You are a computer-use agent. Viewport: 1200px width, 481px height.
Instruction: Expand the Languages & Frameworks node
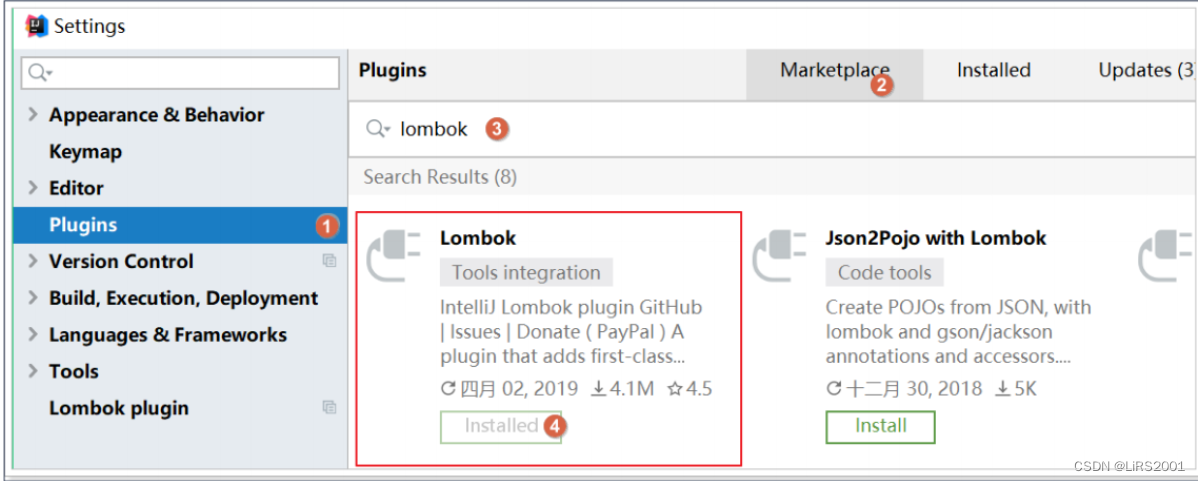pyautogui.click(x=34, y=335)
